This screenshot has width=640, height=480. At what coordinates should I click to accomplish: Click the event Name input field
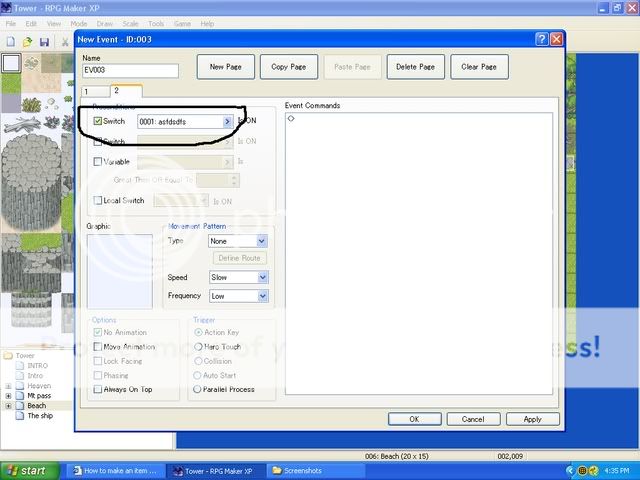(130, 71)
